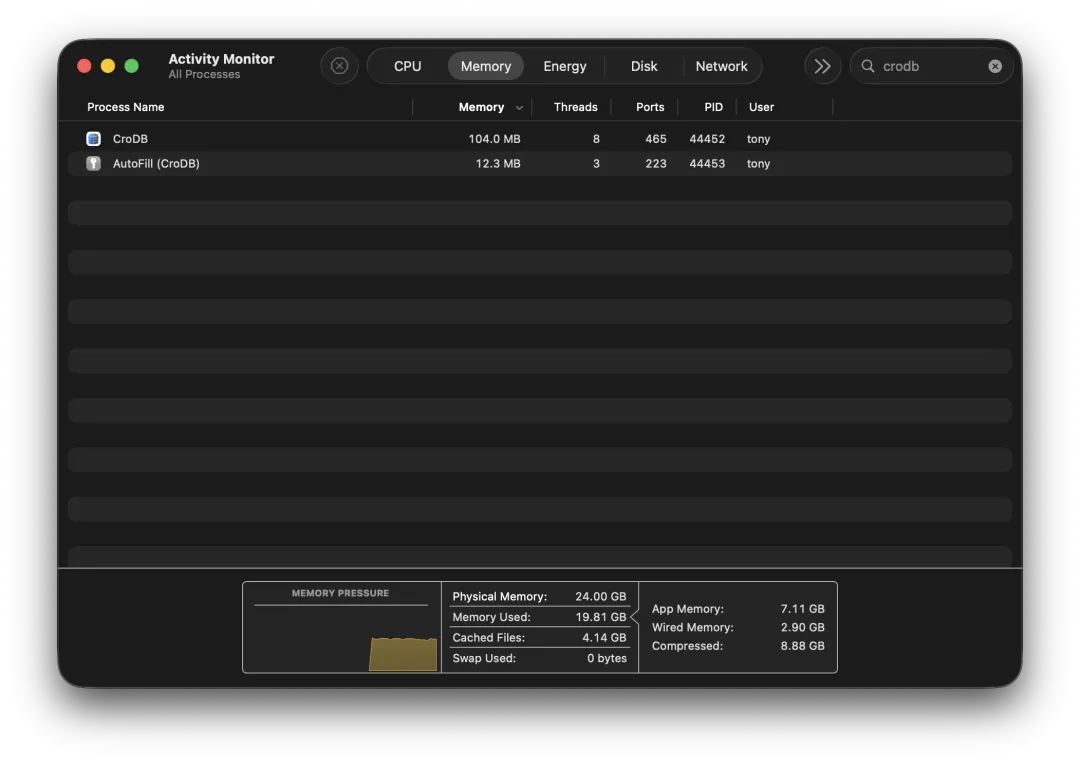Click the Swap Used 0 bytes value

point(607,659)
